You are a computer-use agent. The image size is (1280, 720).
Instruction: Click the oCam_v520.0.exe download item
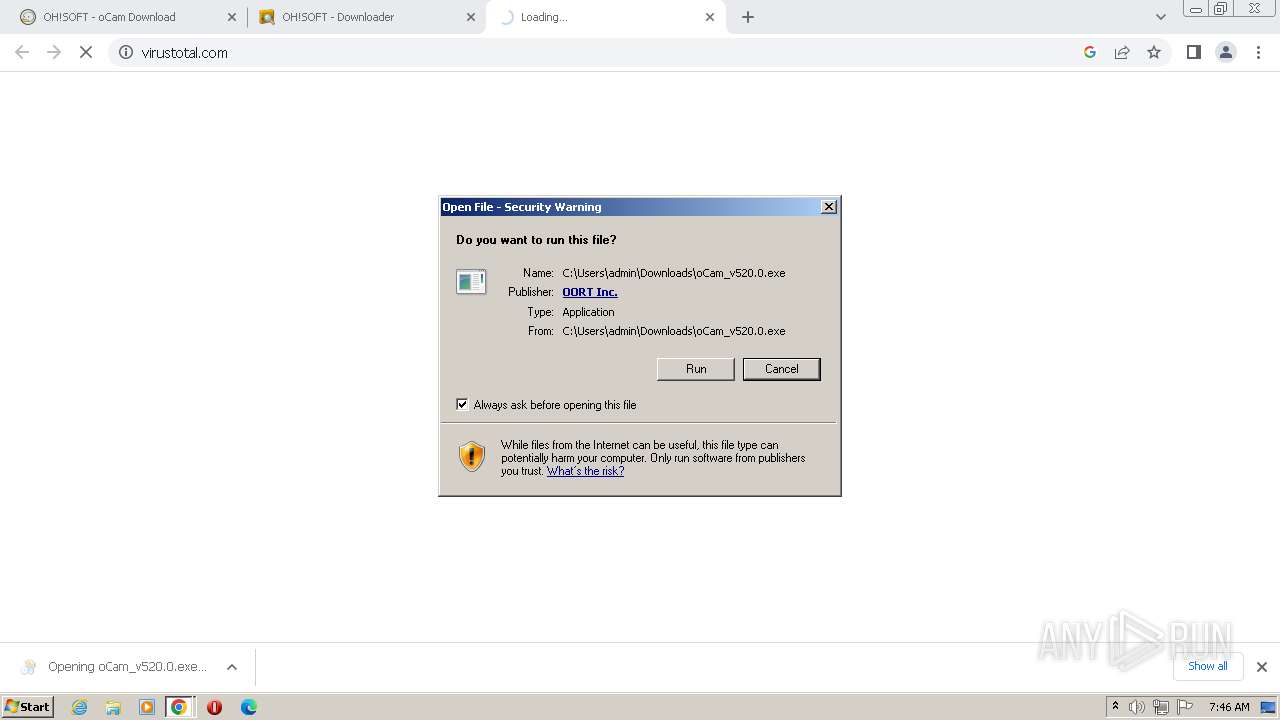pyautogui.click(x=115, y=667)
